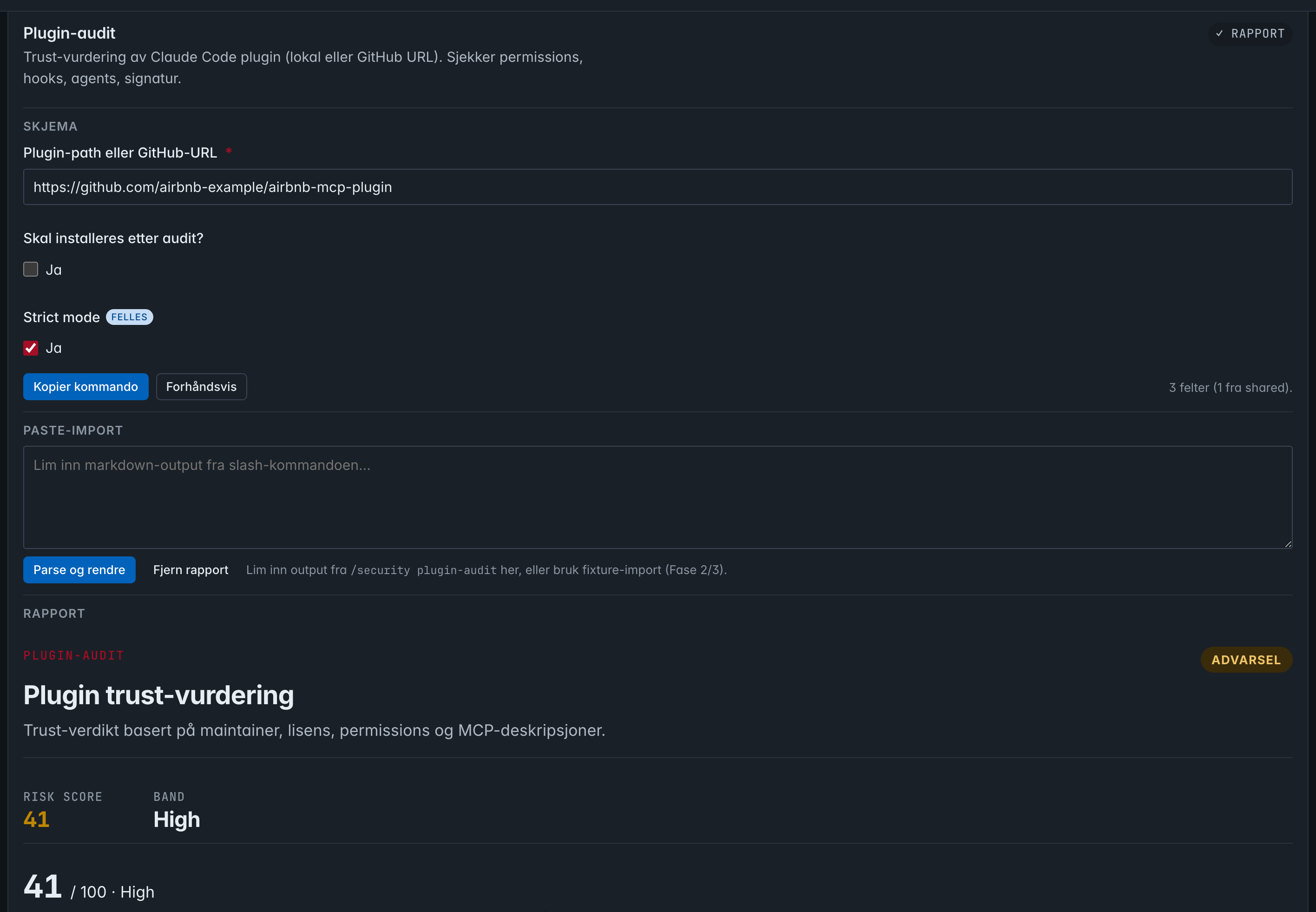The image size is (1316, 912).
Task: Open the Forhåndsvis preview button
Action: coord(201,387)
